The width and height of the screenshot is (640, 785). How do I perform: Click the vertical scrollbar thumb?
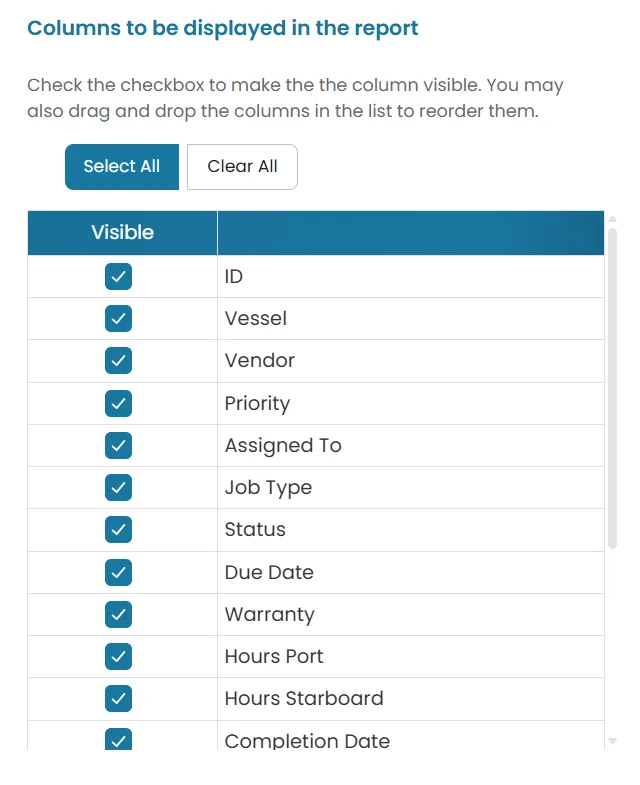tap(612, 388)
